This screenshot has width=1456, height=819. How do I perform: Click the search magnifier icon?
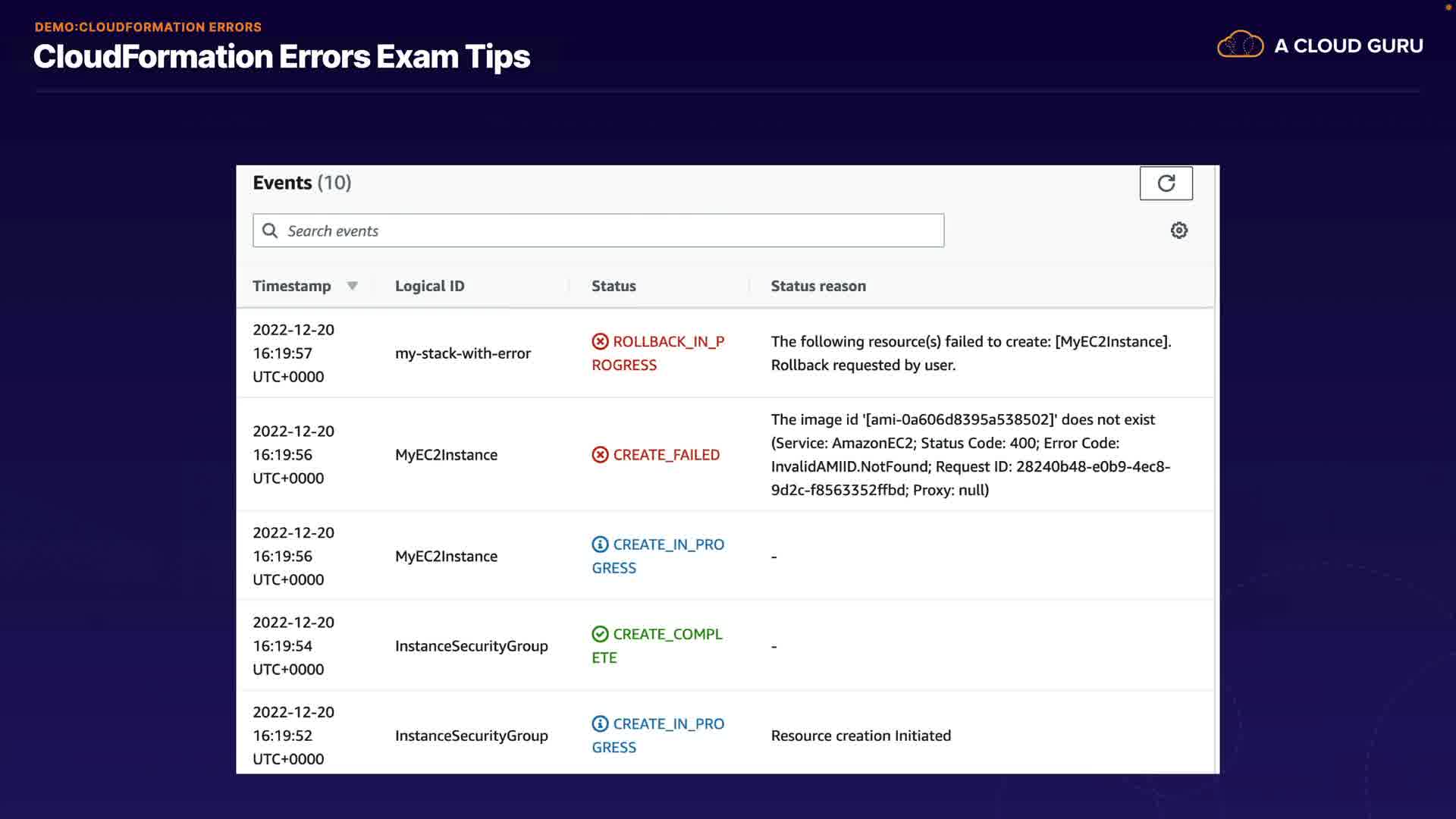pyautogui.click(x=270, y=231)
